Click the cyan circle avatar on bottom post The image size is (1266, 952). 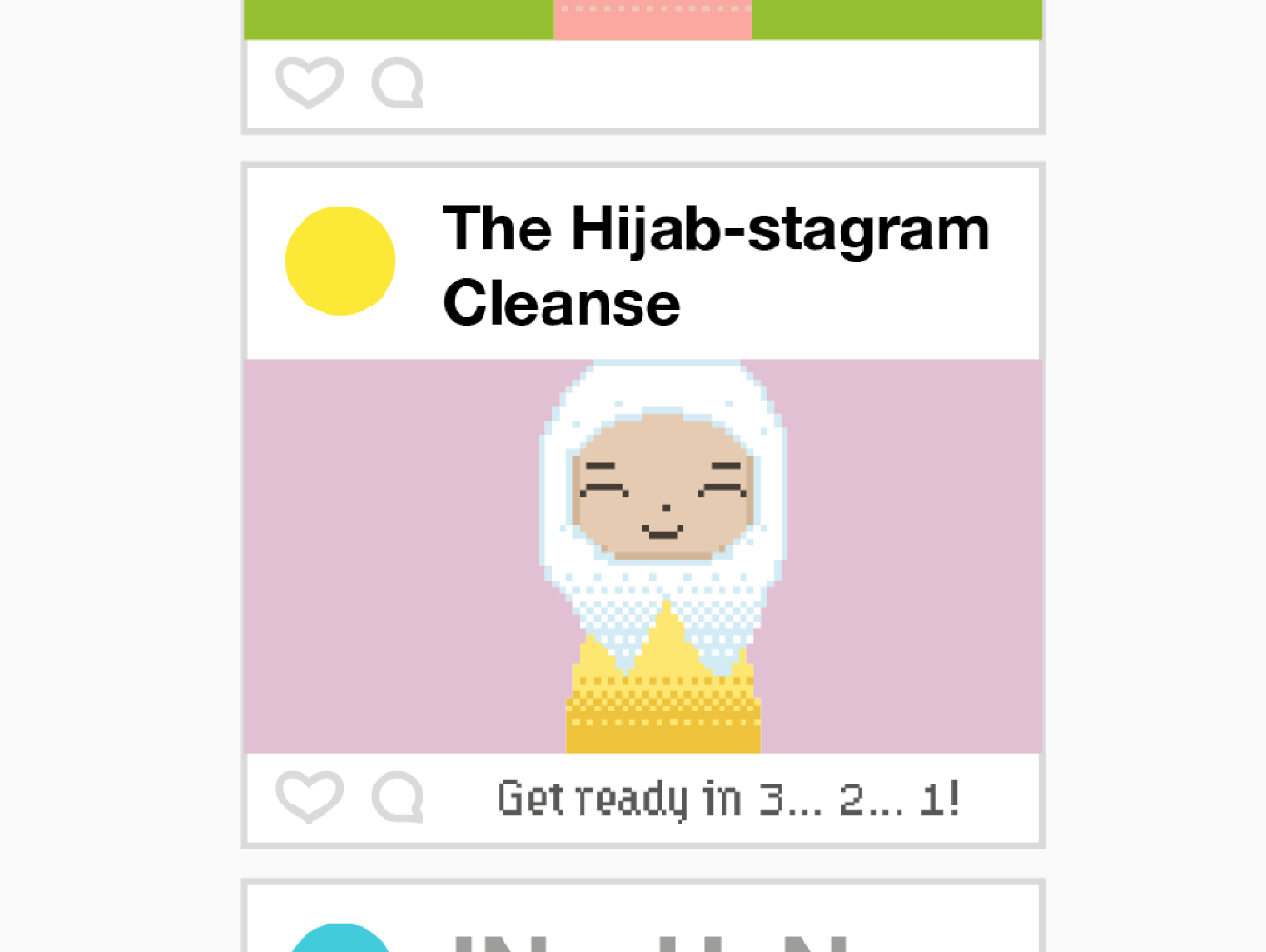click(x=340, y=939)
